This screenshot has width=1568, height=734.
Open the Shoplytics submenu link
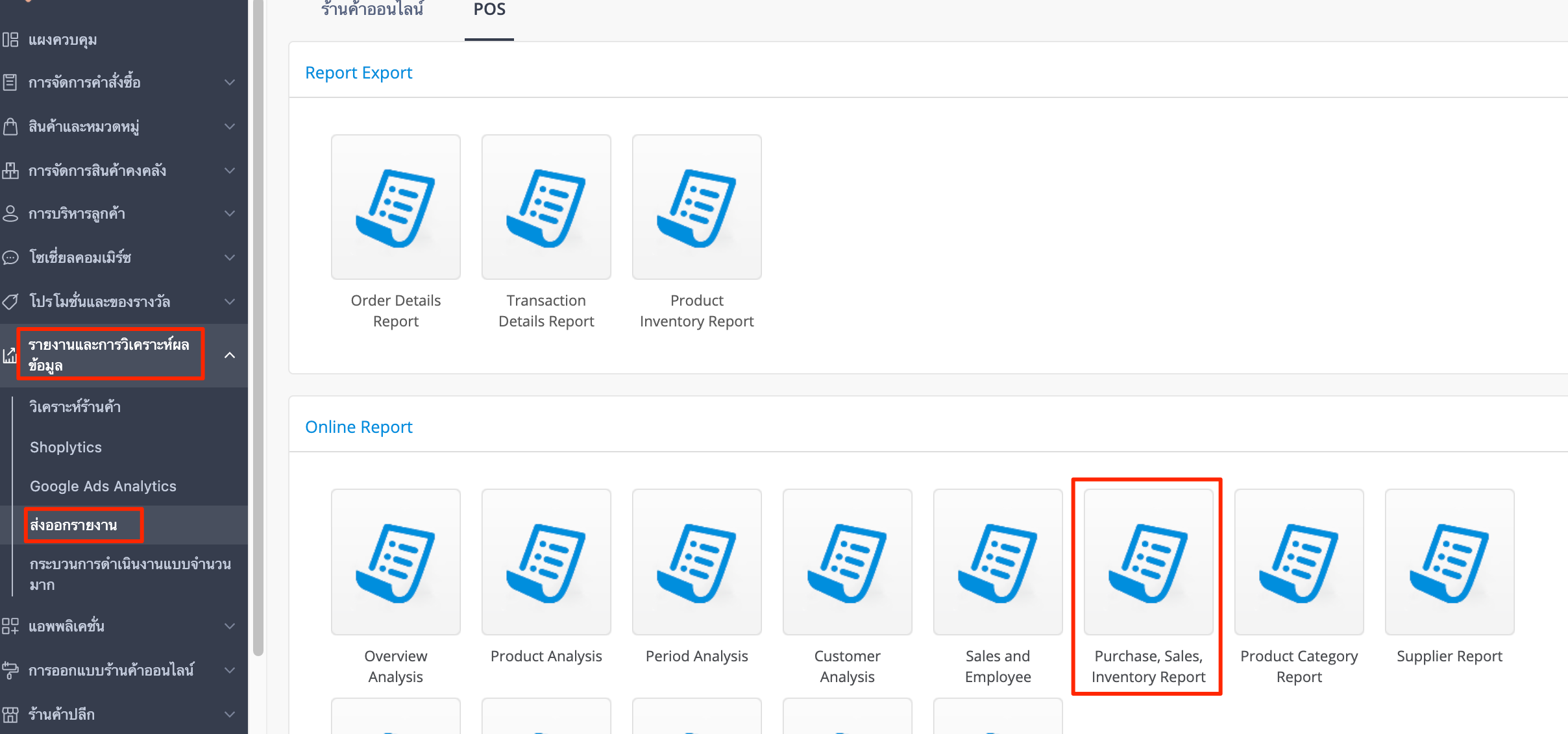66,447
